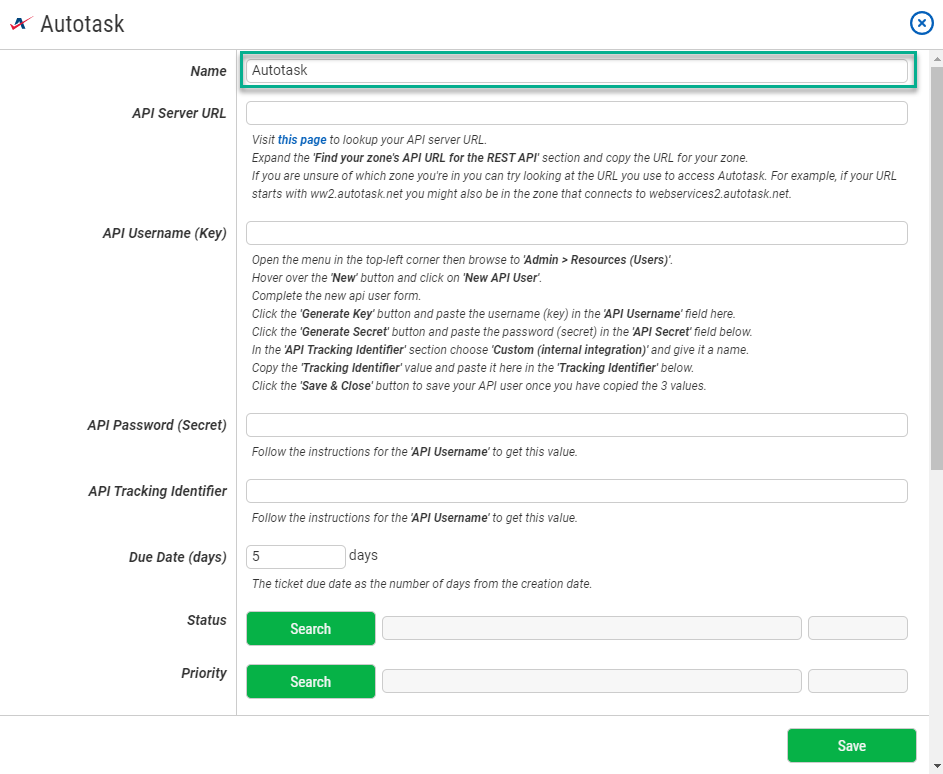Focus the API Tracking Identifier field

576,491
